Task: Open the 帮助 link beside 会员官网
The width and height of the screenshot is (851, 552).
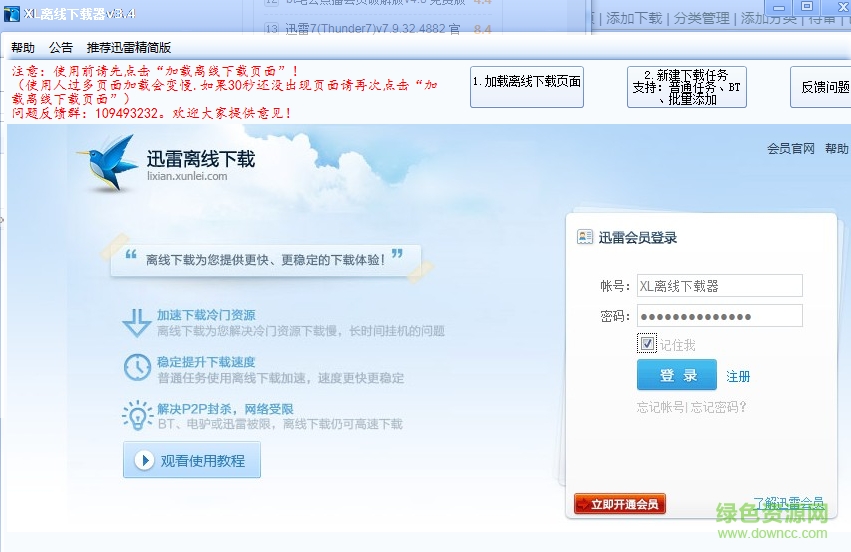Action: [x=836, y=149]
